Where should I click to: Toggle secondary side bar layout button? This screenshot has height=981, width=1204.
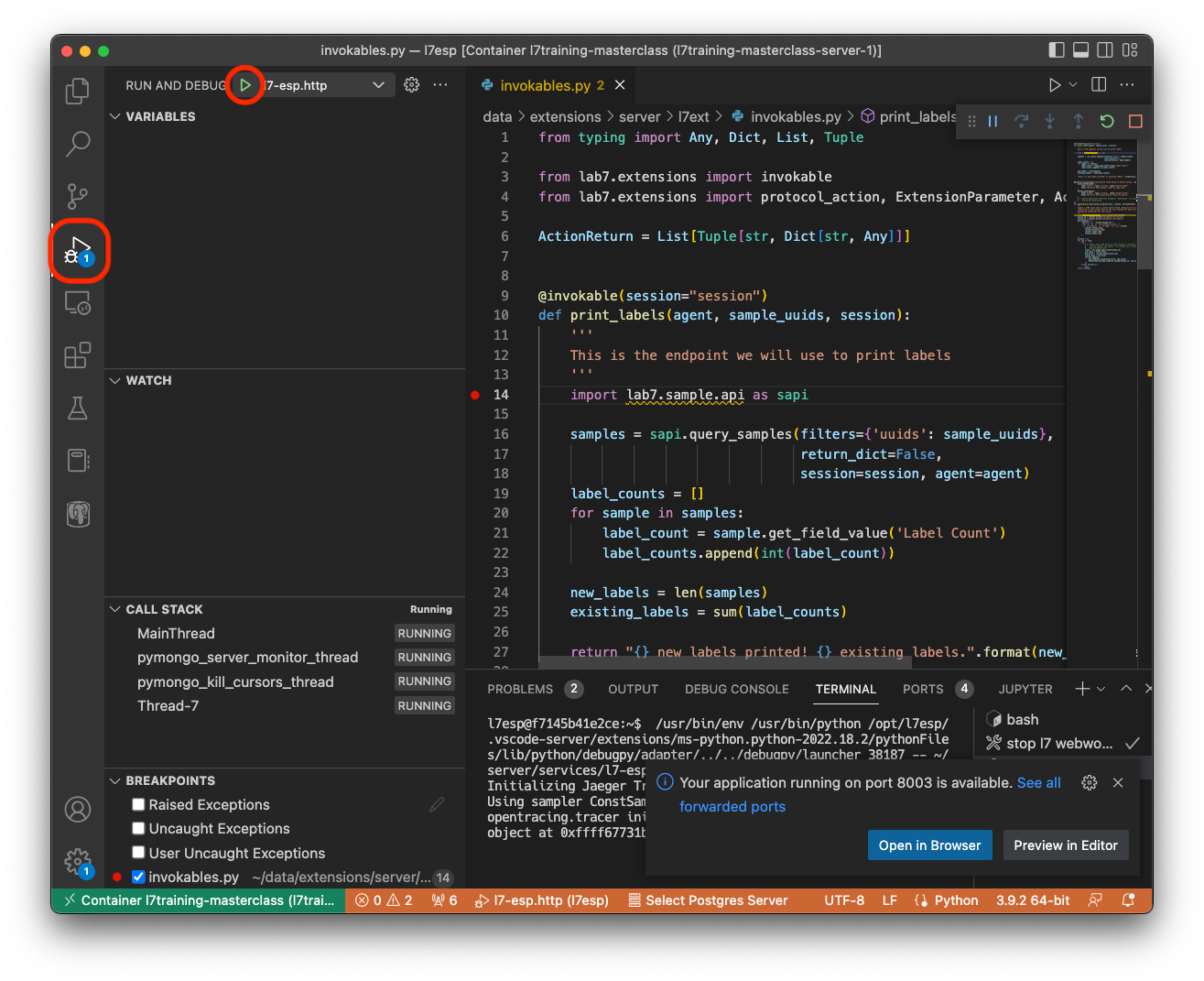pyautogui.click(x=1105, y=50)
